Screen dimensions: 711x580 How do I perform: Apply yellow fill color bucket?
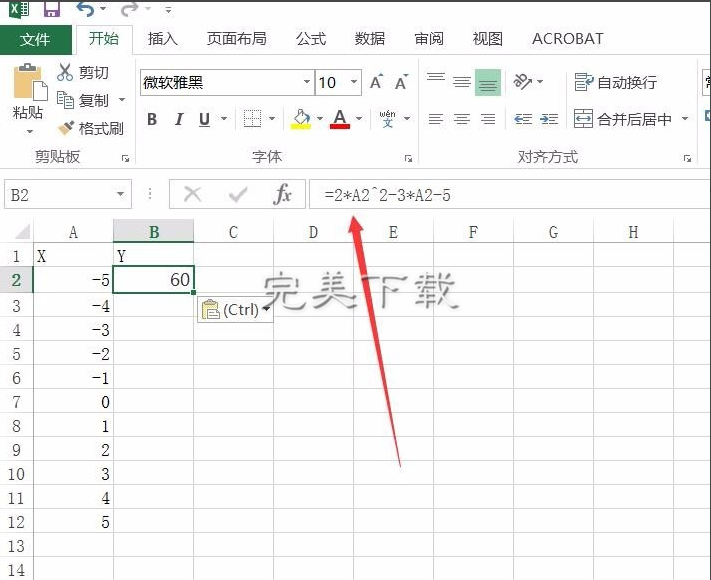(x=301, y=119)
